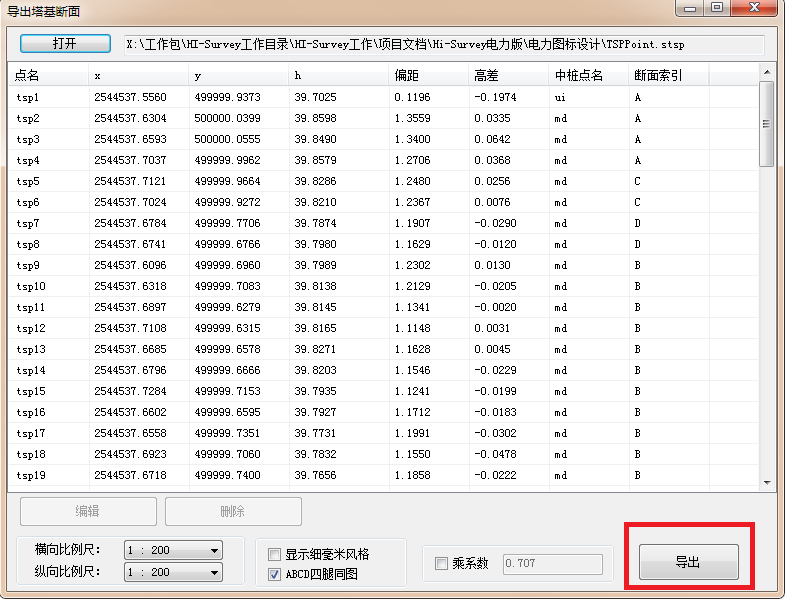The height and width of the screenshot is (599, 785).
Task: Click h value 39.8490
Action: (x=315, y=139)
